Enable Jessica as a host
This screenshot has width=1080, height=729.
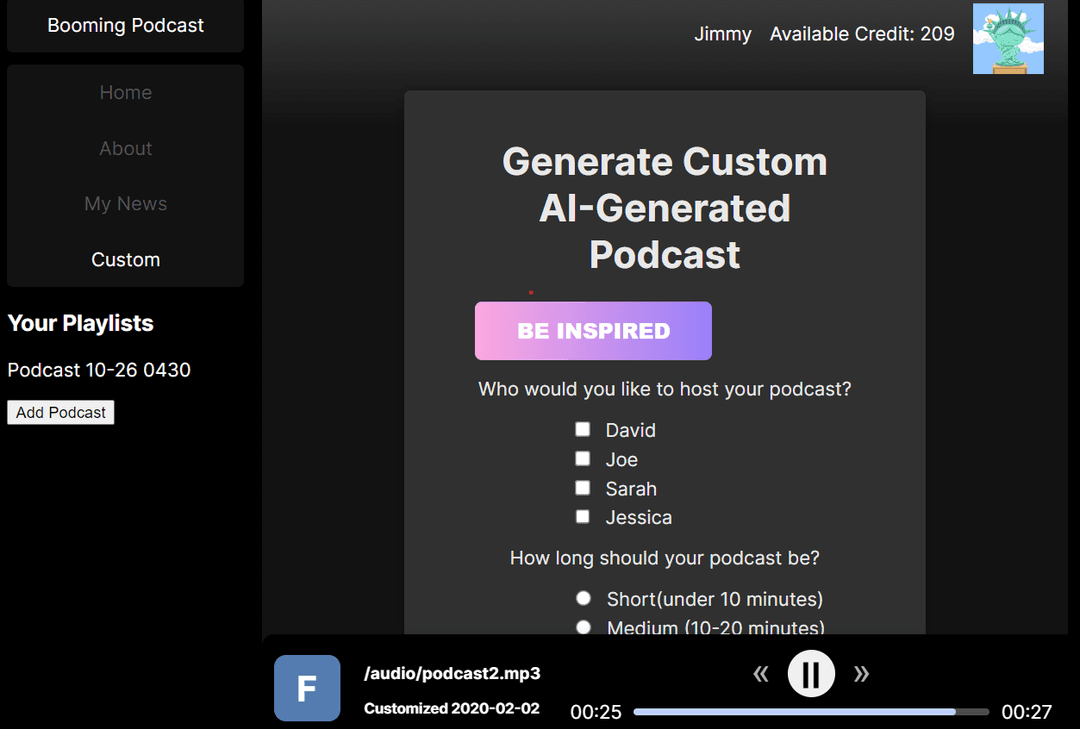click(582, 517)
